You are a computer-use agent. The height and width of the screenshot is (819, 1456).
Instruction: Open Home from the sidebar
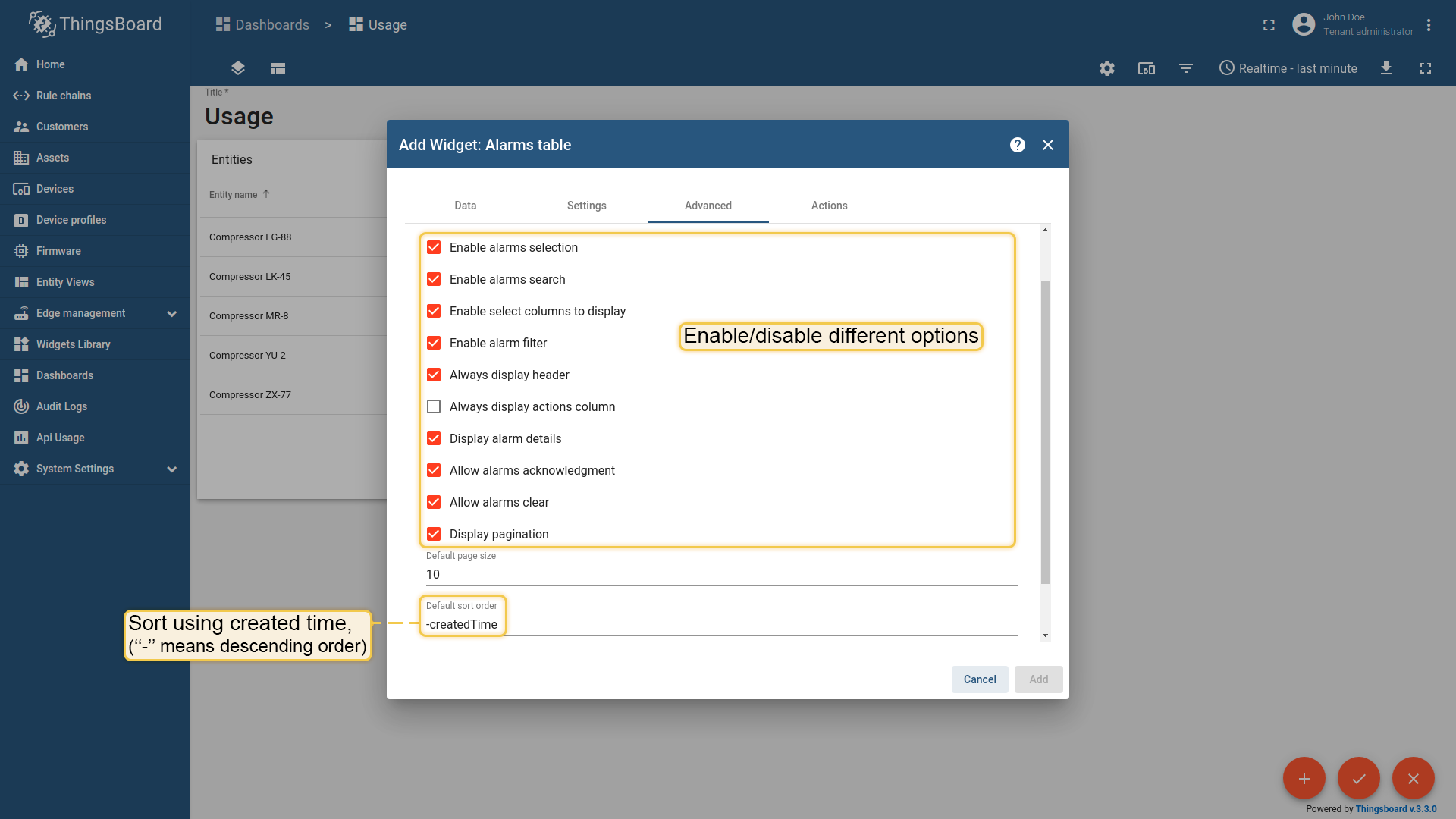click(94, 64)
